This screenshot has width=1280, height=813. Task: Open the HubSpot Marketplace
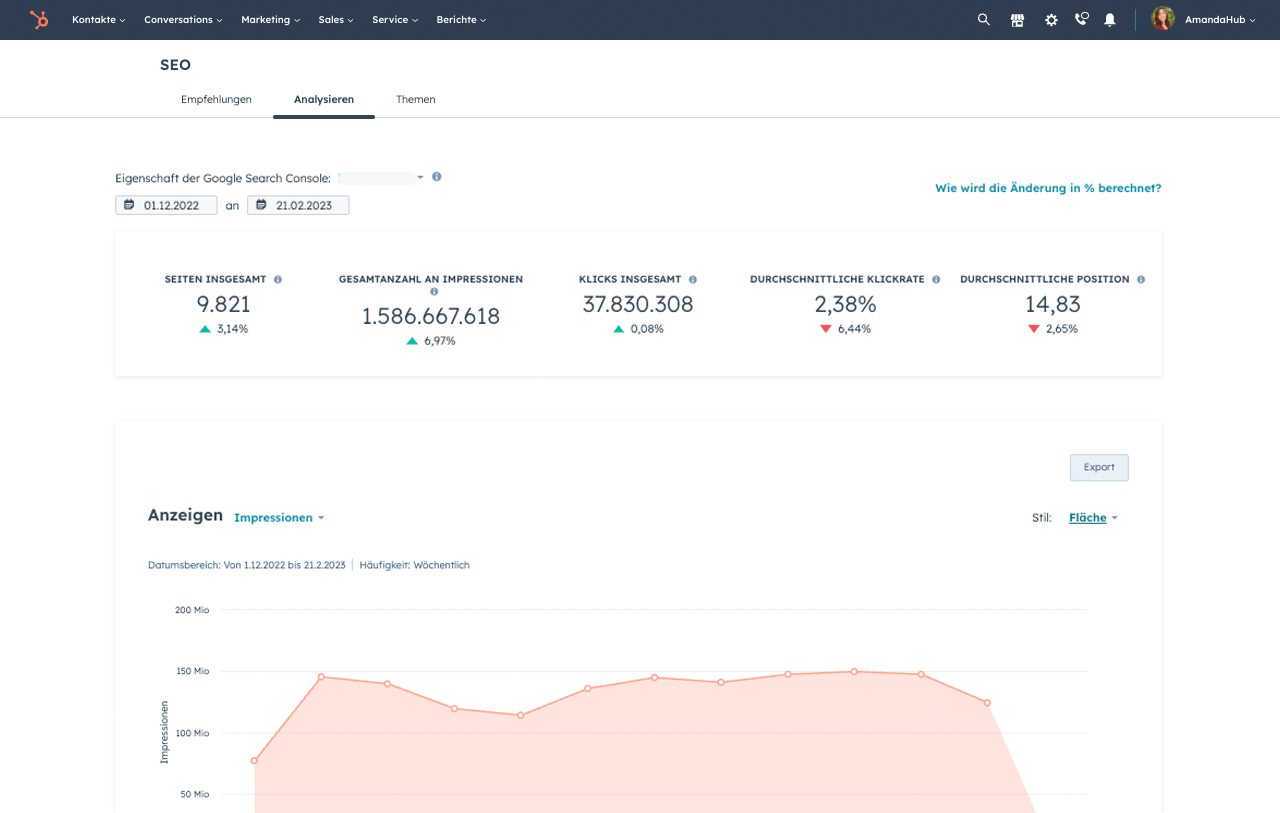1017,19
